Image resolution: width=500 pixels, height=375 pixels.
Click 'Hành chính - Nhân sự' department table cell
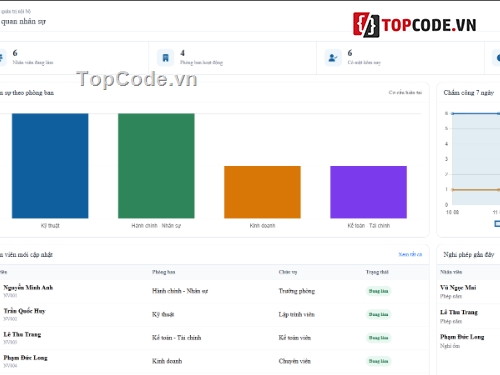pyautogui.click(x=180, y=291)
